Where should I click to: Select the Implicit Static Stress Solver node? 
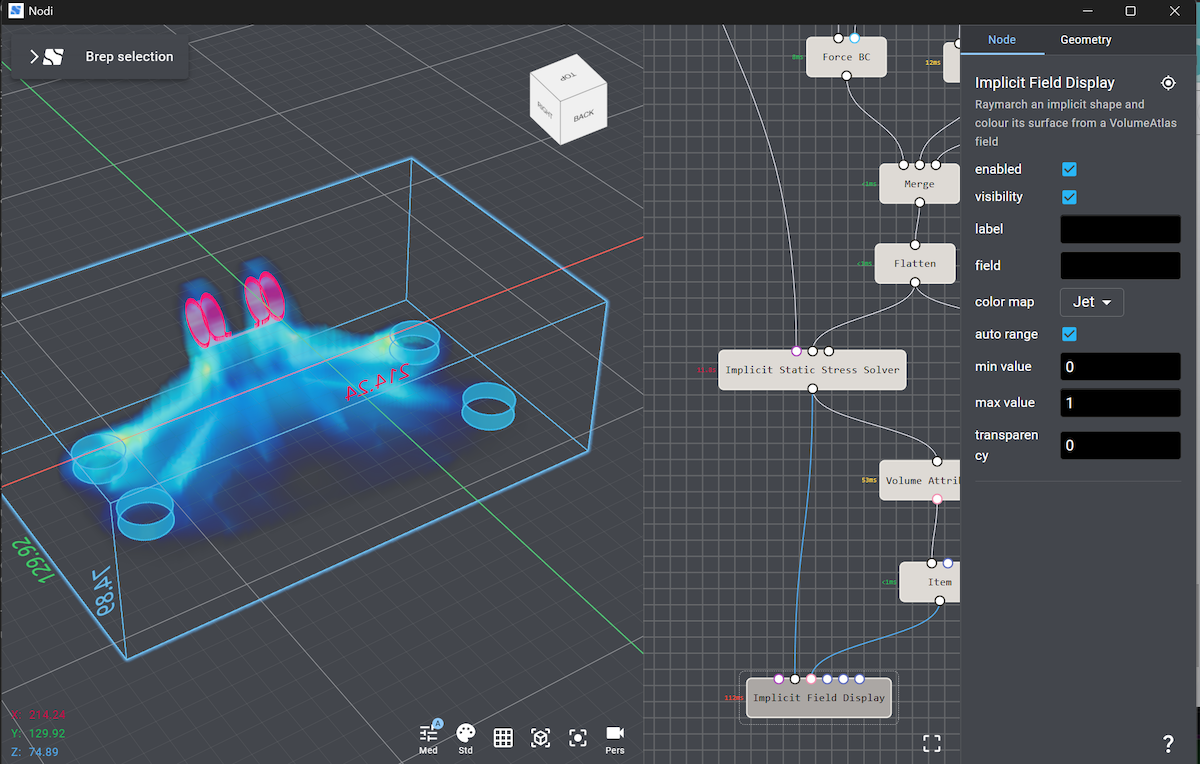coord(812,370)
